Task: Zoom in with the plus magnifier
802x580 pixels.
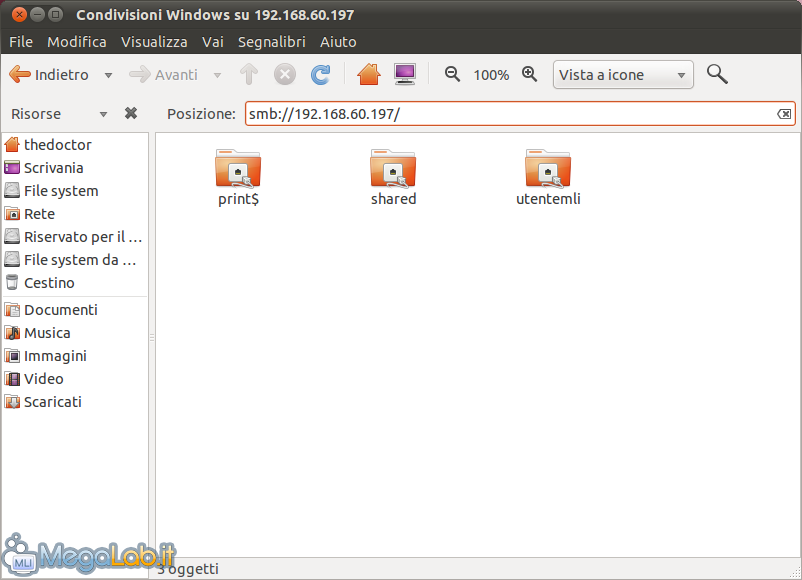Action: click(x=529, y=75)
